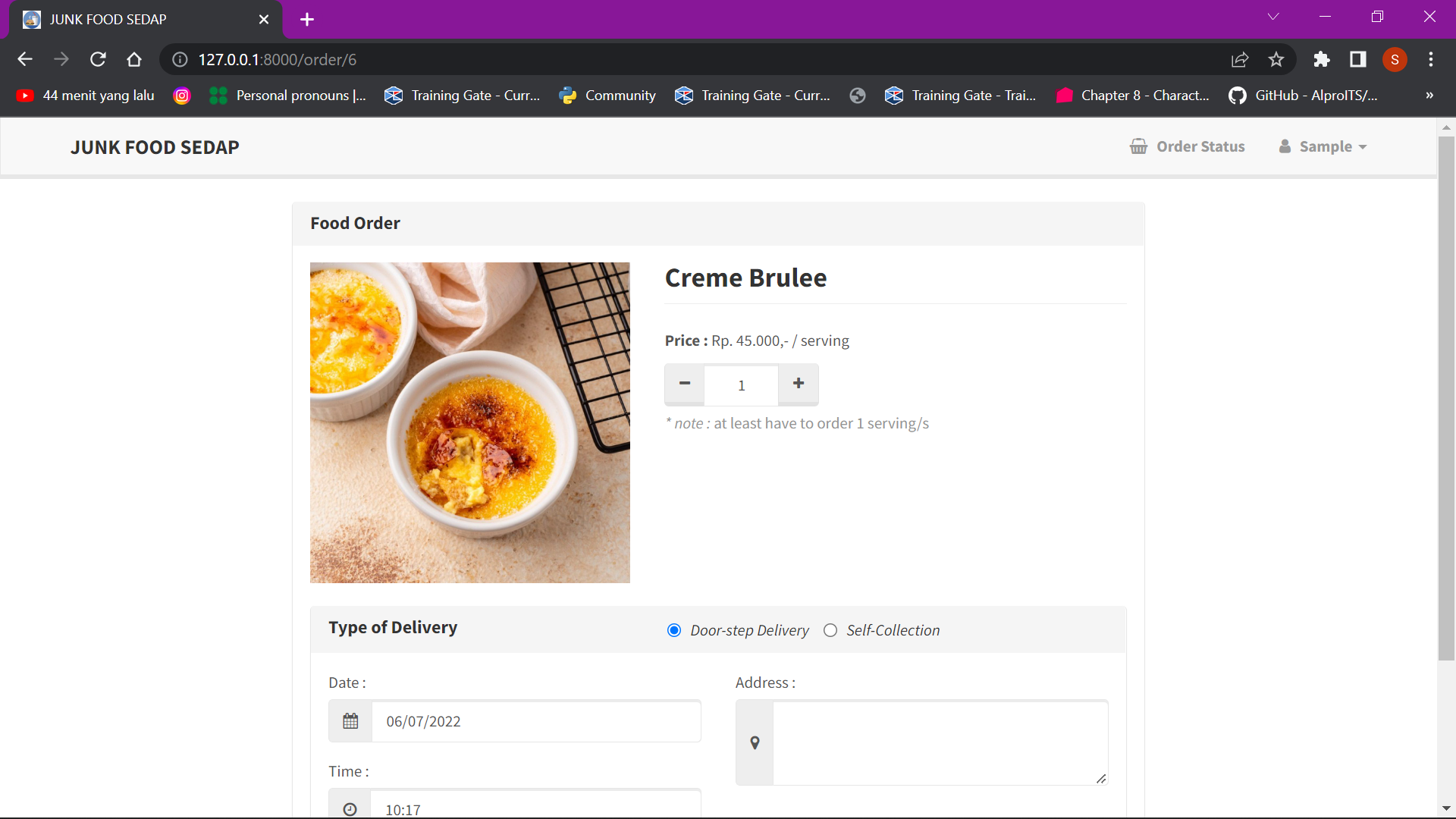This screenshot has height=819, width=1456.
Task: Open the Community bookmark
Action: pyautogui.click(x=607, y=96)
